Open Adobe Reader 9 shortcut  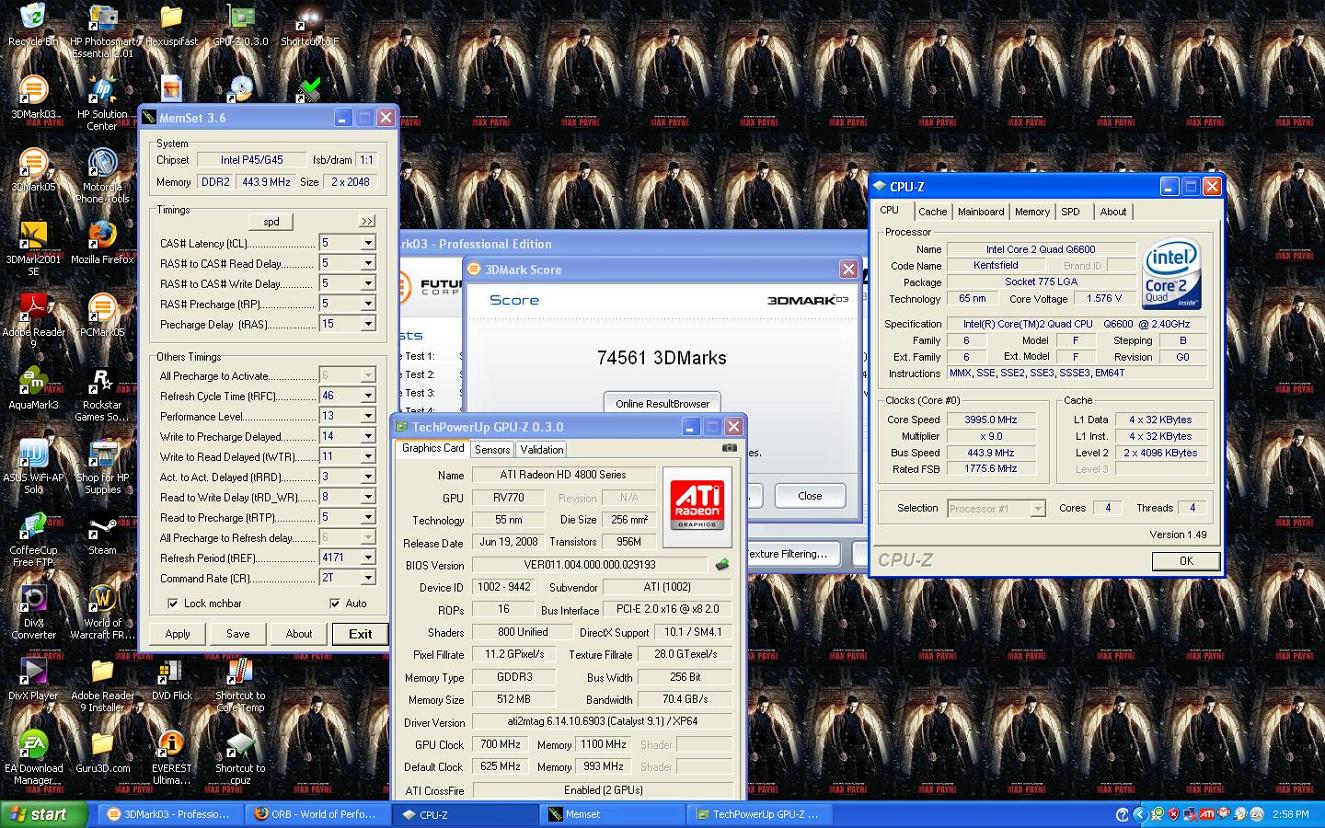click(x=33, y=320)
